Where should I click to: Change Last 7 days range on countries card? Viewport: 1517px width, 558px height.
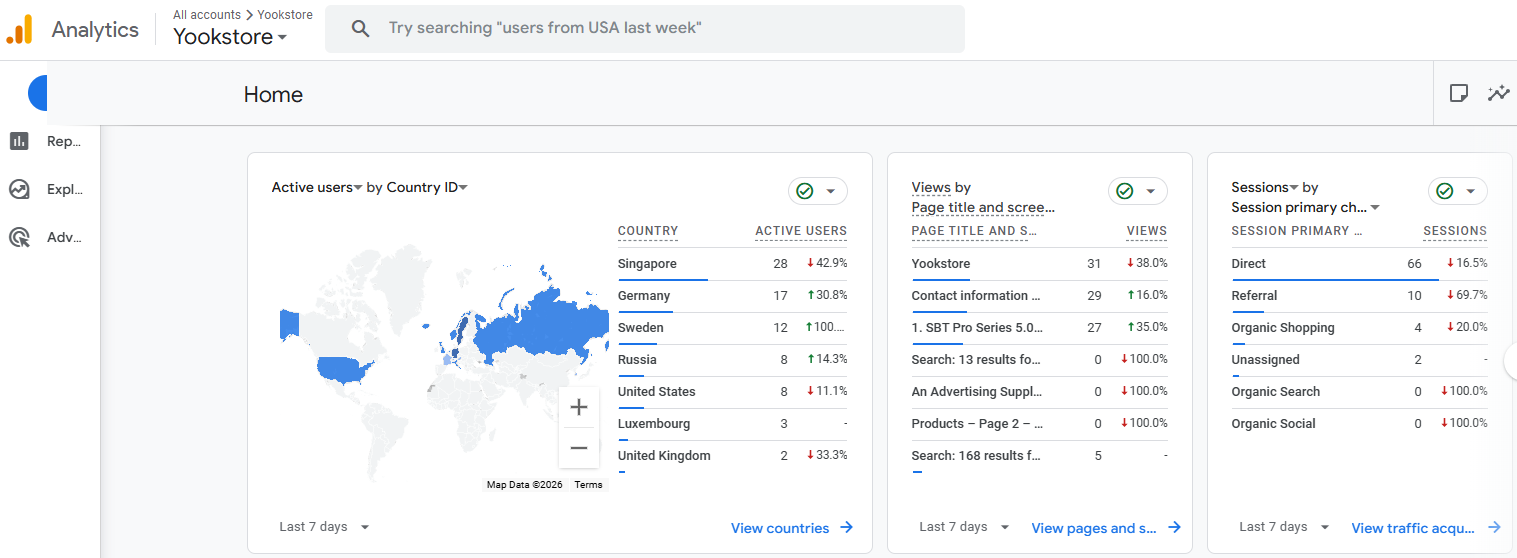(x=324, y=527)
